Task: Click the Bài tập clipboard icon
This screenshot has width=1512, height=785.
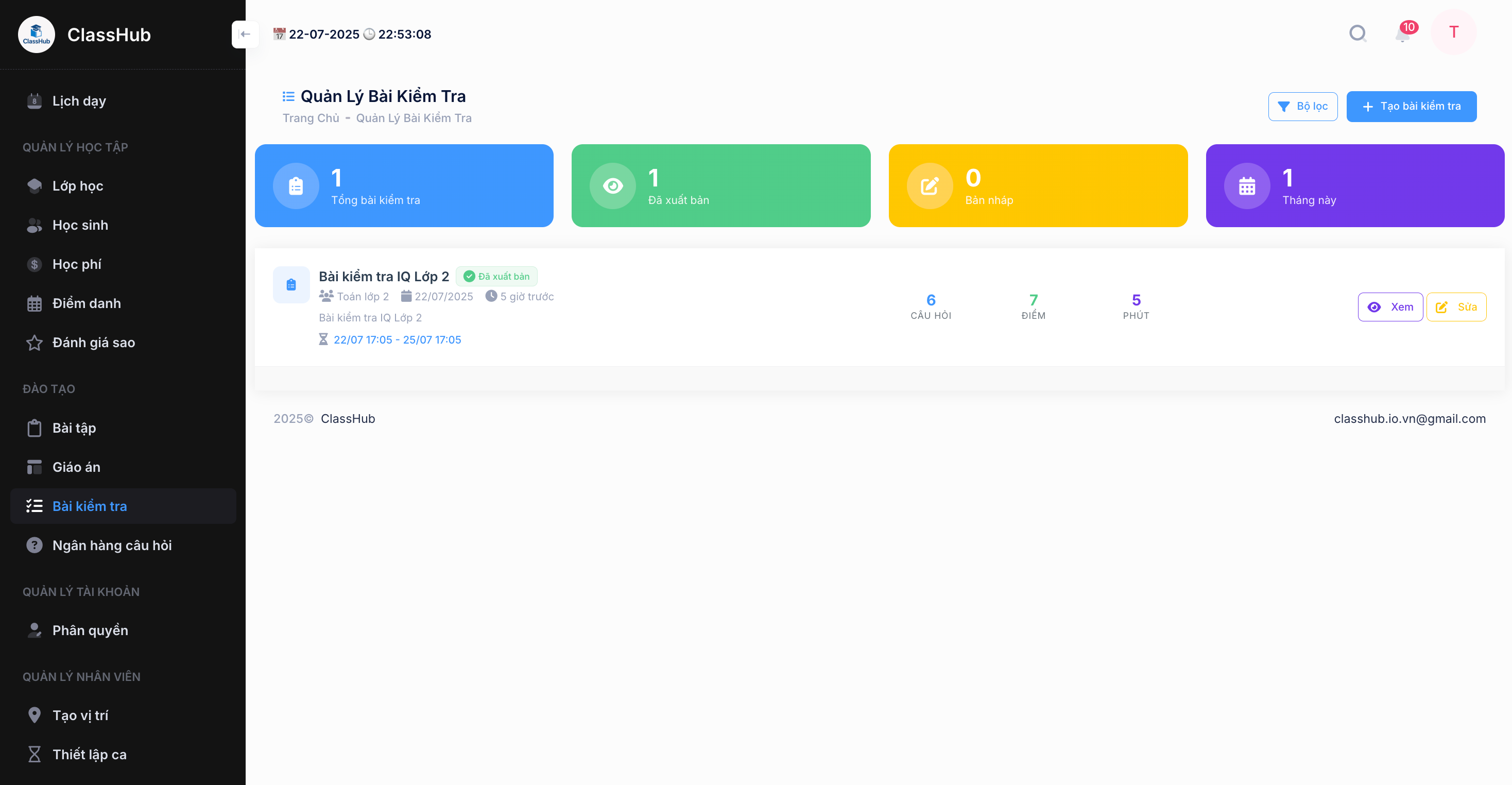Action: [35, 428]
